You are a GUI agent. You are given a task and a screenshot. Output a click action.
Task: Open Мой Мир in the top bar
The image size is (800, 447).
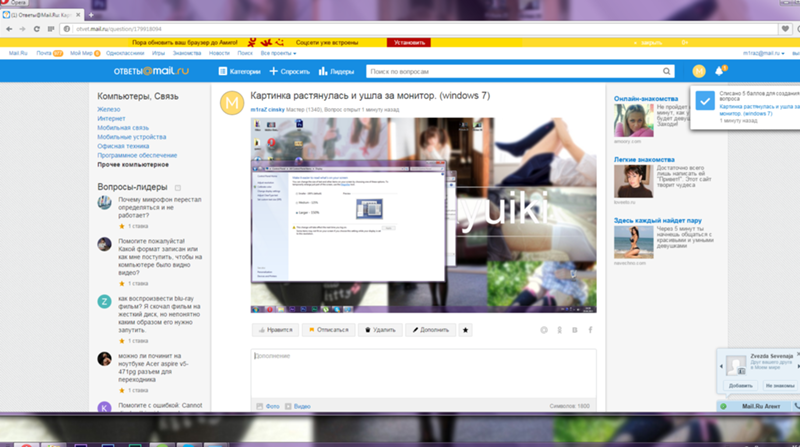tap(81, 53)
